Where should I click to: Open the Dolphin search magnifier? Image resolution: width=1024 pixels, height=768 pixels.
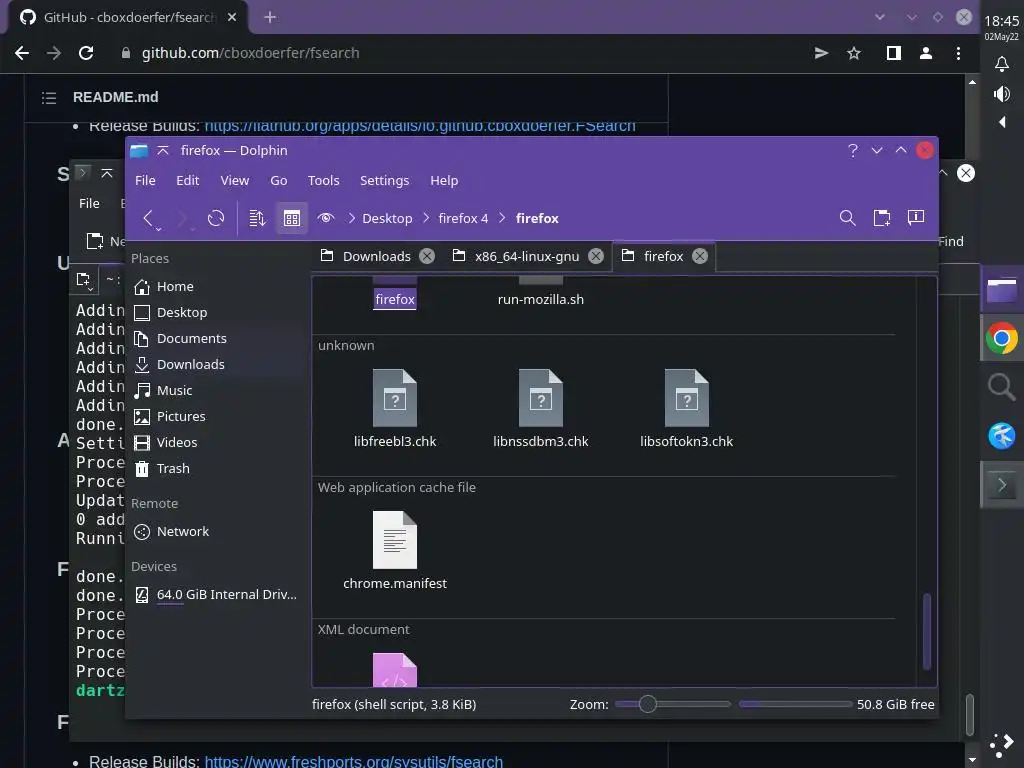click(x=847, y=218)
